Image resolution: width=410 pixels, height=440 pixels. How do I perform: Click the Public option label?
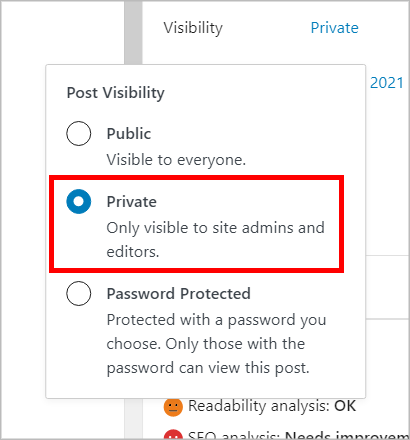[x=129, y=134]
